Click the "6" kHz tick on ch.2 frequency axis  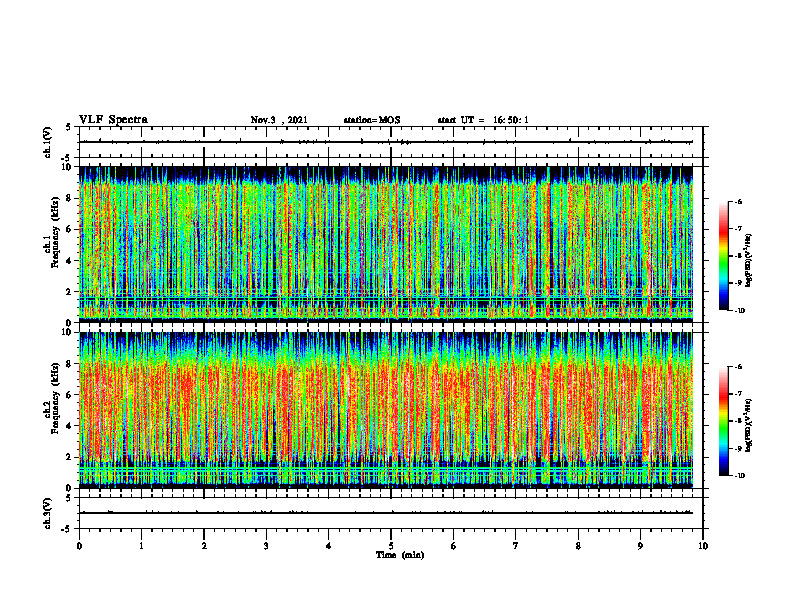70,395
